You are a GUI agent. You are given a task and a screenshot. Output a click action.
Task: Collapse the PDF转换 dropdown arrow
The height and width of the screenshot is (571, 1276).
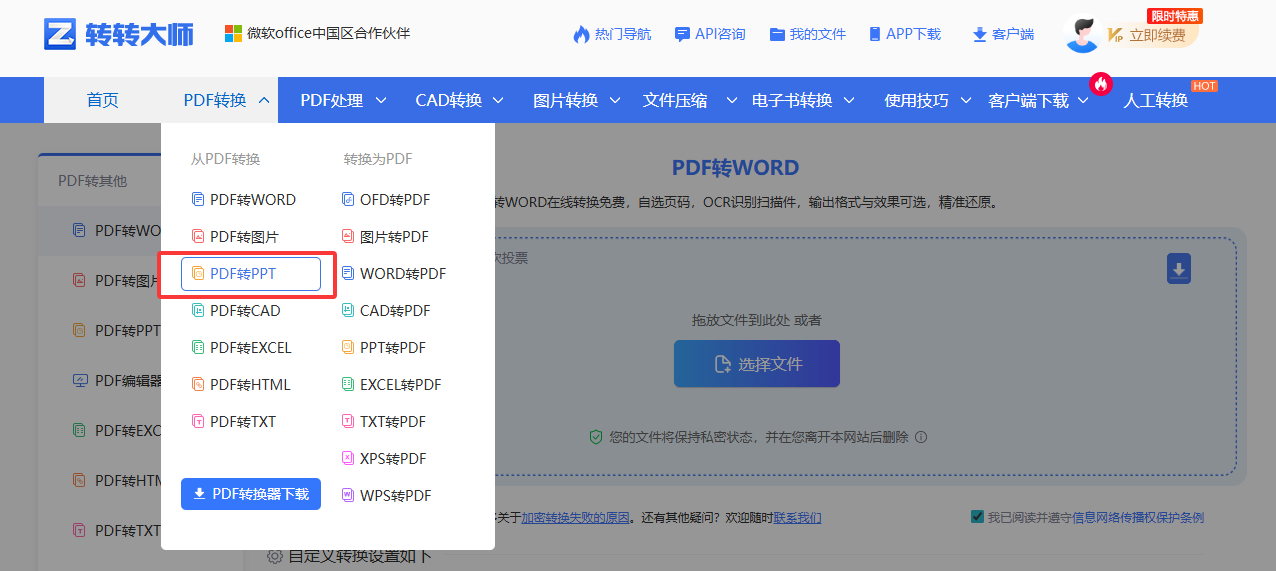(264, 100)
